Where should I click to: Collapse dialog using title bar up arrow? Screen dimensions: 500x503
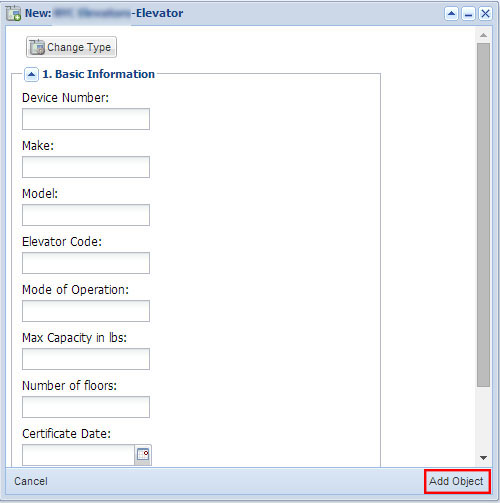tap(451, 14)
